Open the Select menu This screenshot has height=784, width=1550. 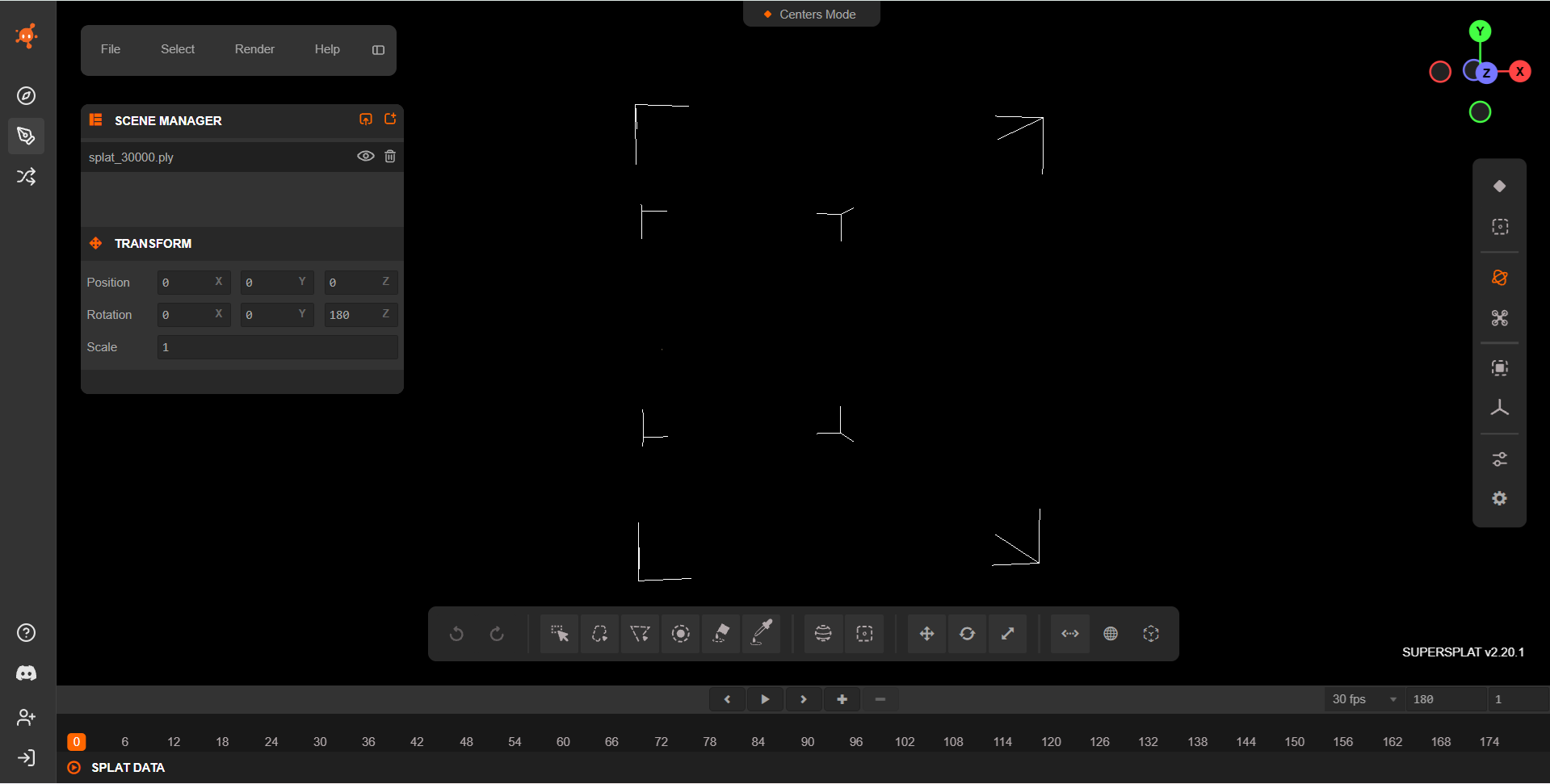(178, 49)
